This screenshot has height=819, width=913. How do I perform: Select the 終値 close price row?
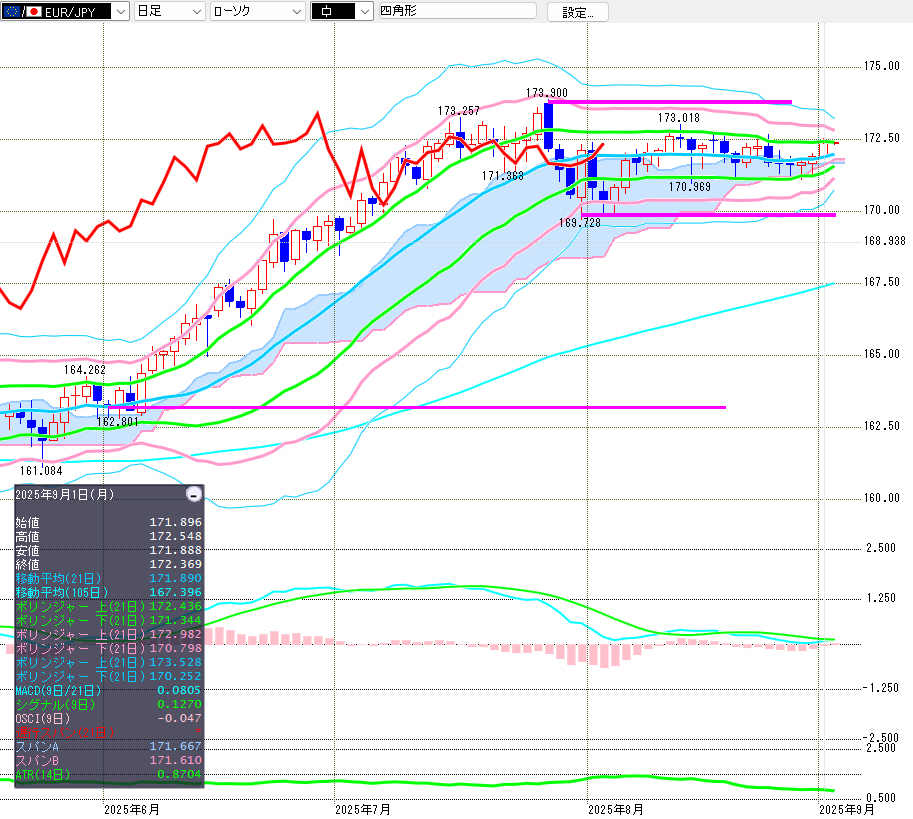109,564
